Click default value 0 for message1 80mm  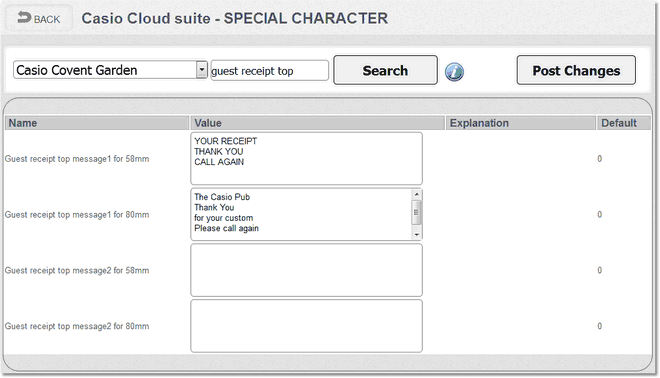[x=599, y=215]
